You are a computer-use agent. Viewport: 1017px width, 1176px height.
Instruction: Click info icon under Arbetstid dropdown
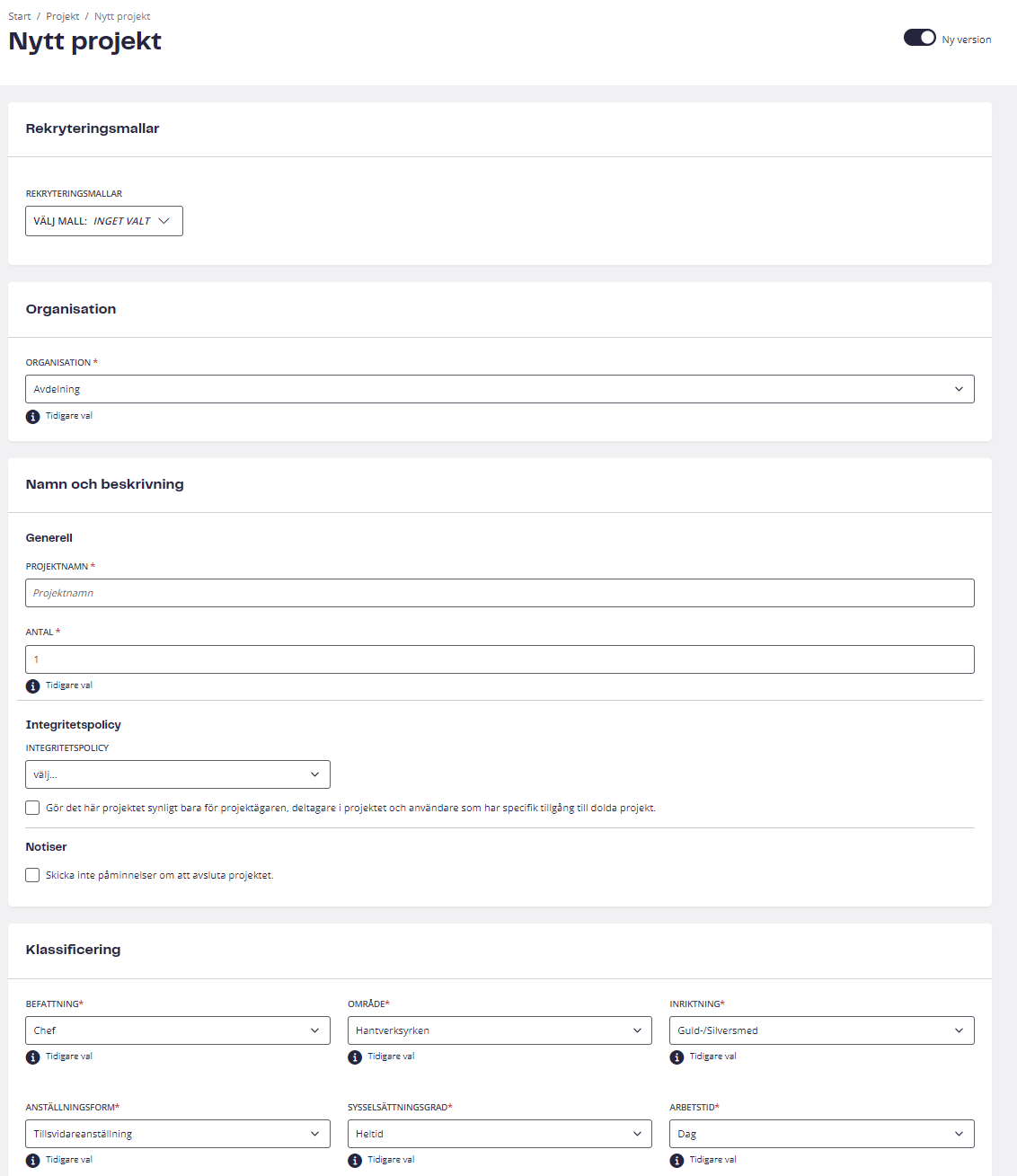(x=677, y=1161)
